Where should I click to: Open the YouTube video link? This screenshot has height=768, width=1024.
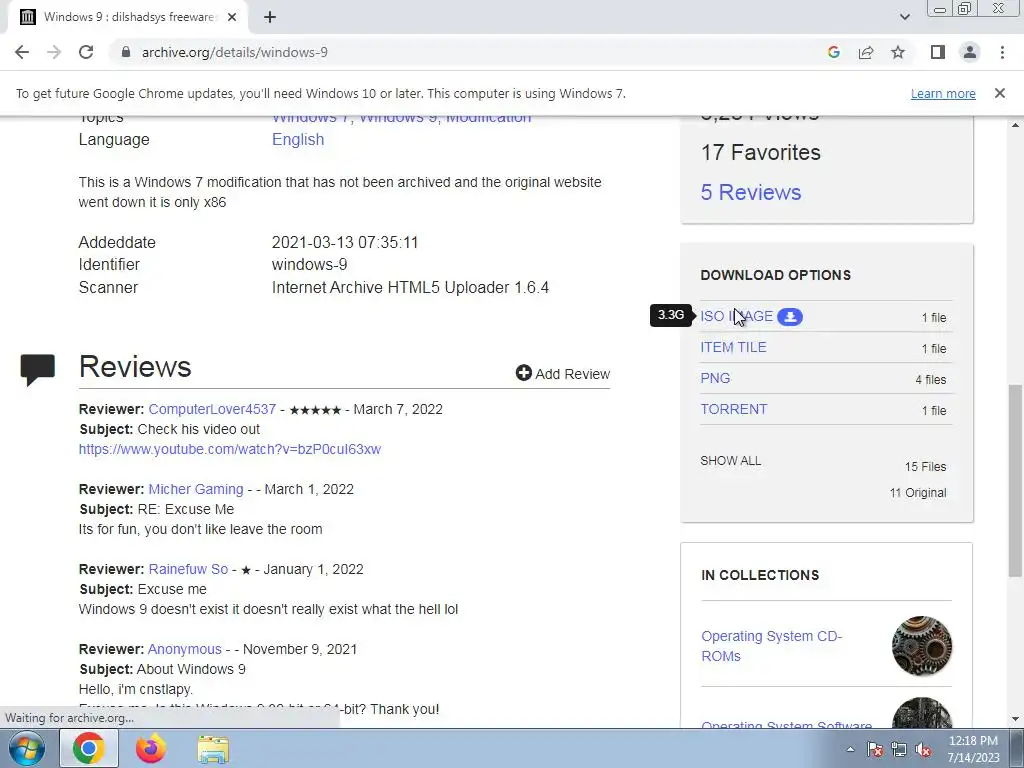tap(229, 449)
